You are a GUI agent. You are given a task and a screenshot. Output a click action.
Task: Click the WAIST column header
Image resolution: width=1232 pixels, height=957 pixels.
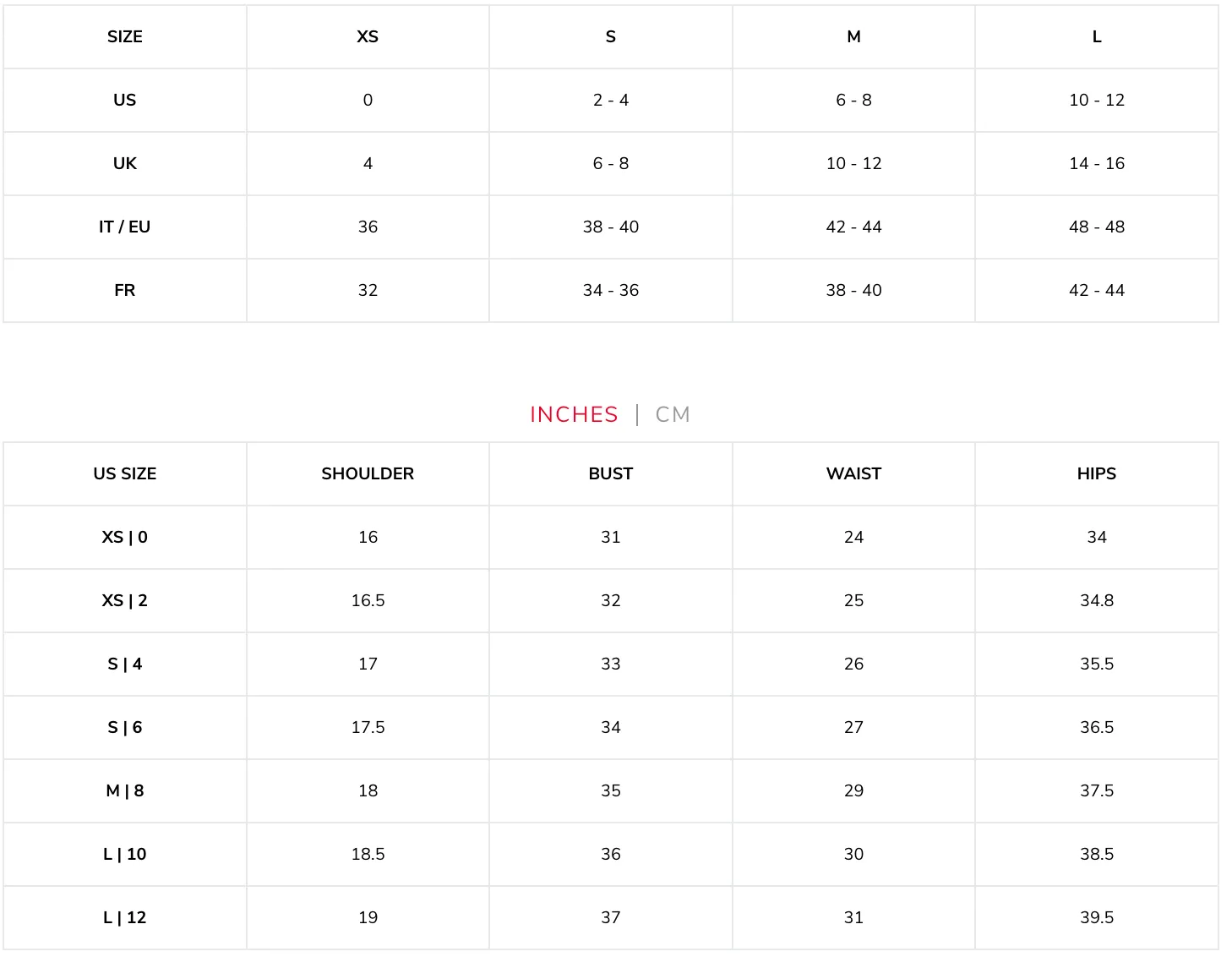[x=853, y=473]
